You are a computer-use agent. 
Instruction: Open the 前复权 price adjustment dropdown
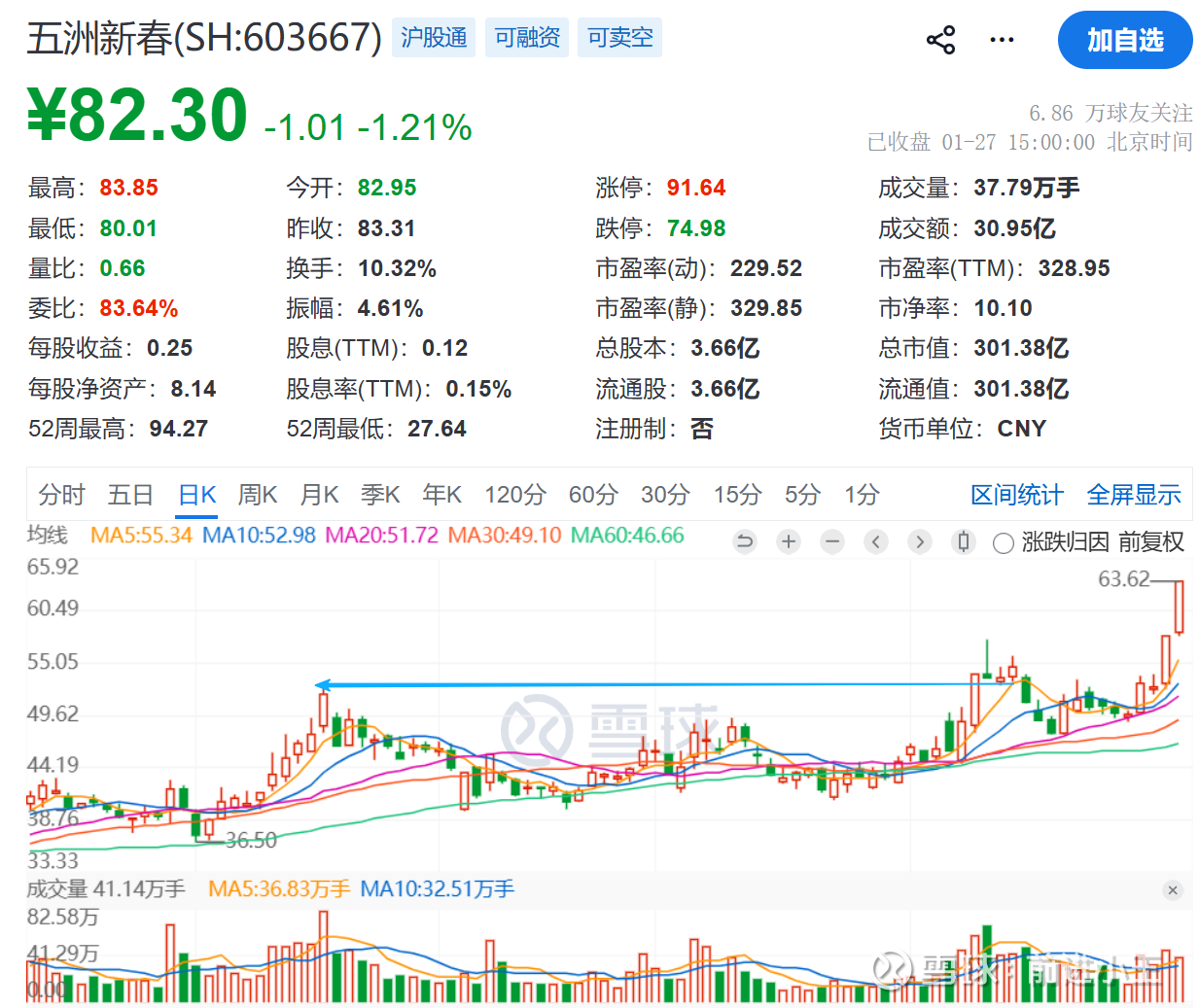1150,542
